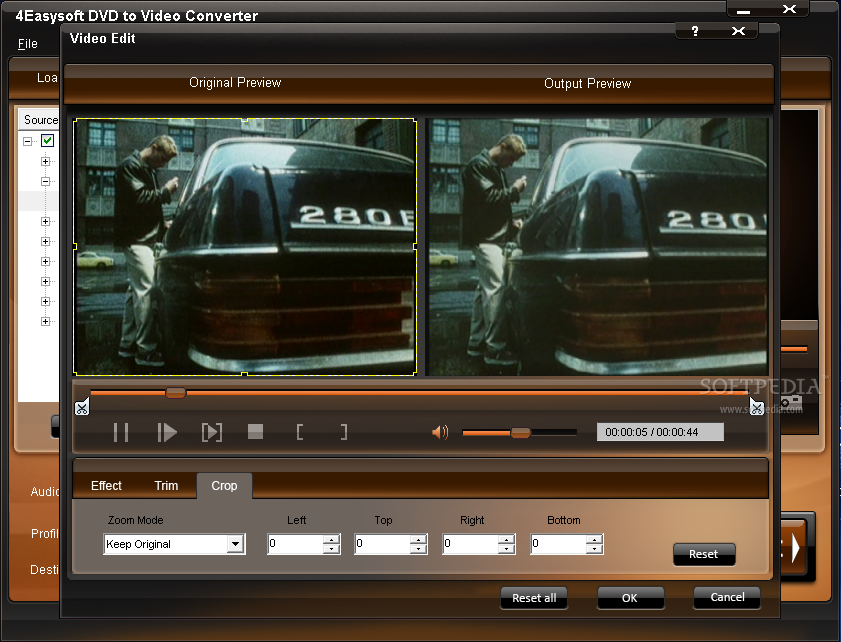Click the Top crop value field

pyautogui.click(x=382, y=544)
